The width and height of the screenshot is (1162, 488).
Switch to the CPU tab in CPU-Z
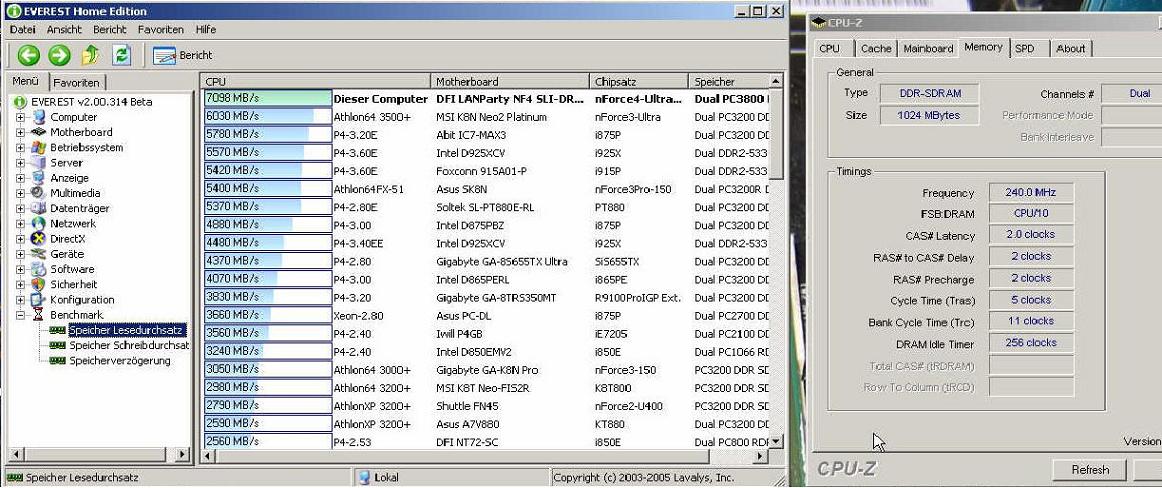pyautogui.click(x=829, y=48)
